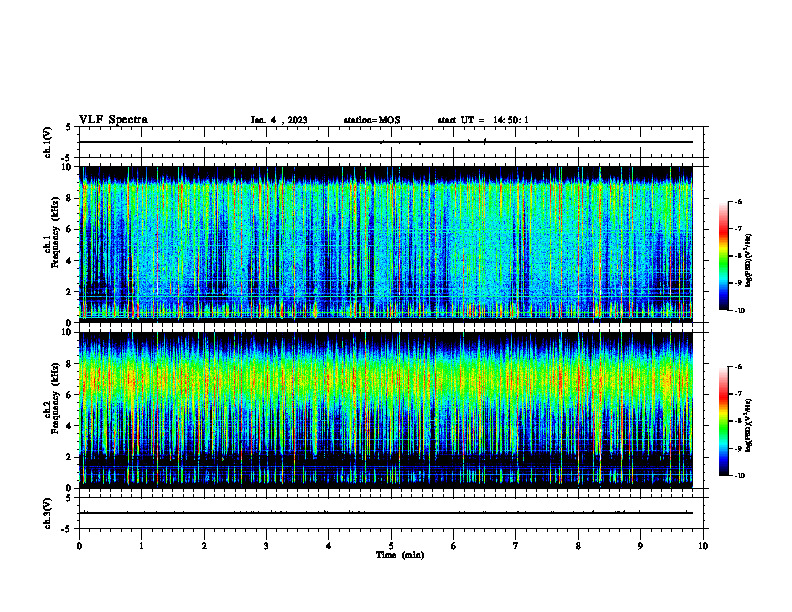
Task: Click the "-10" value on ch.2 colorbar
Action: [739, 476]
